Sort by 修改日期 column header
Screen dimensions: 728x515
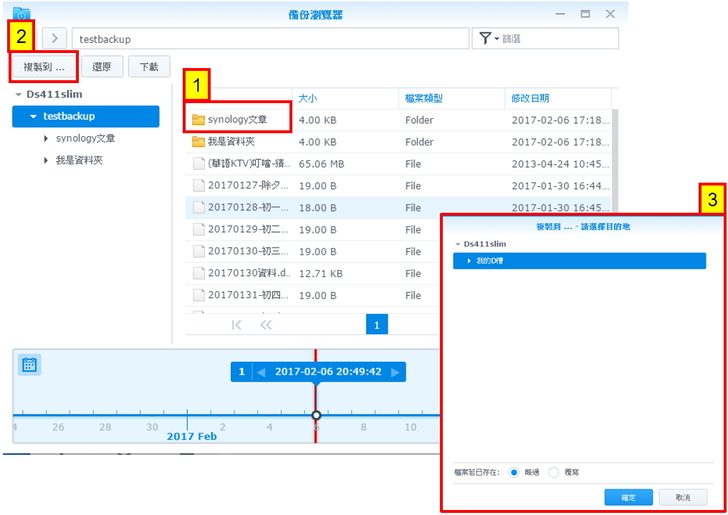530,98
